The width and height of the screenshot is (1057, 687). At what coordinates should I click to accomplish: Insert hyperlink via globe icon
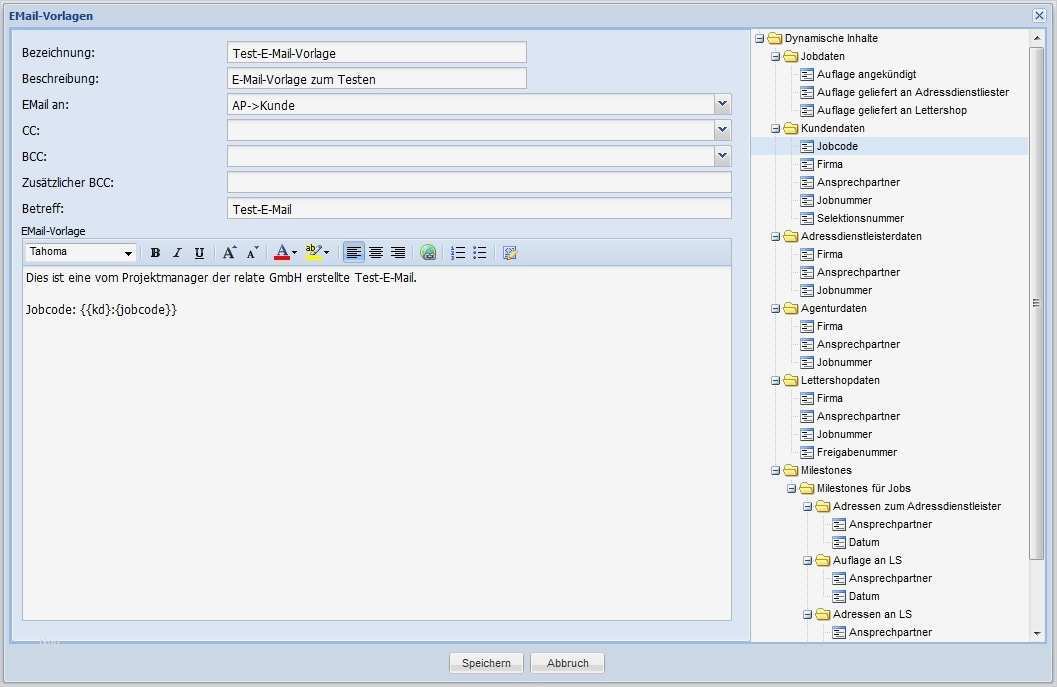428,253
